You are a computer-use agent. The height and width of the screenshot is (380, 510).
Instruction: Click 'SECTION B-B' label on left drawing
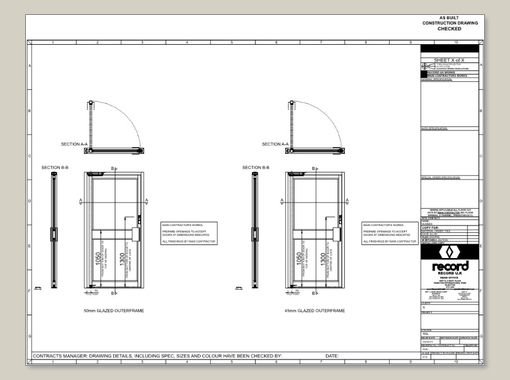click(x=55, y=167)
